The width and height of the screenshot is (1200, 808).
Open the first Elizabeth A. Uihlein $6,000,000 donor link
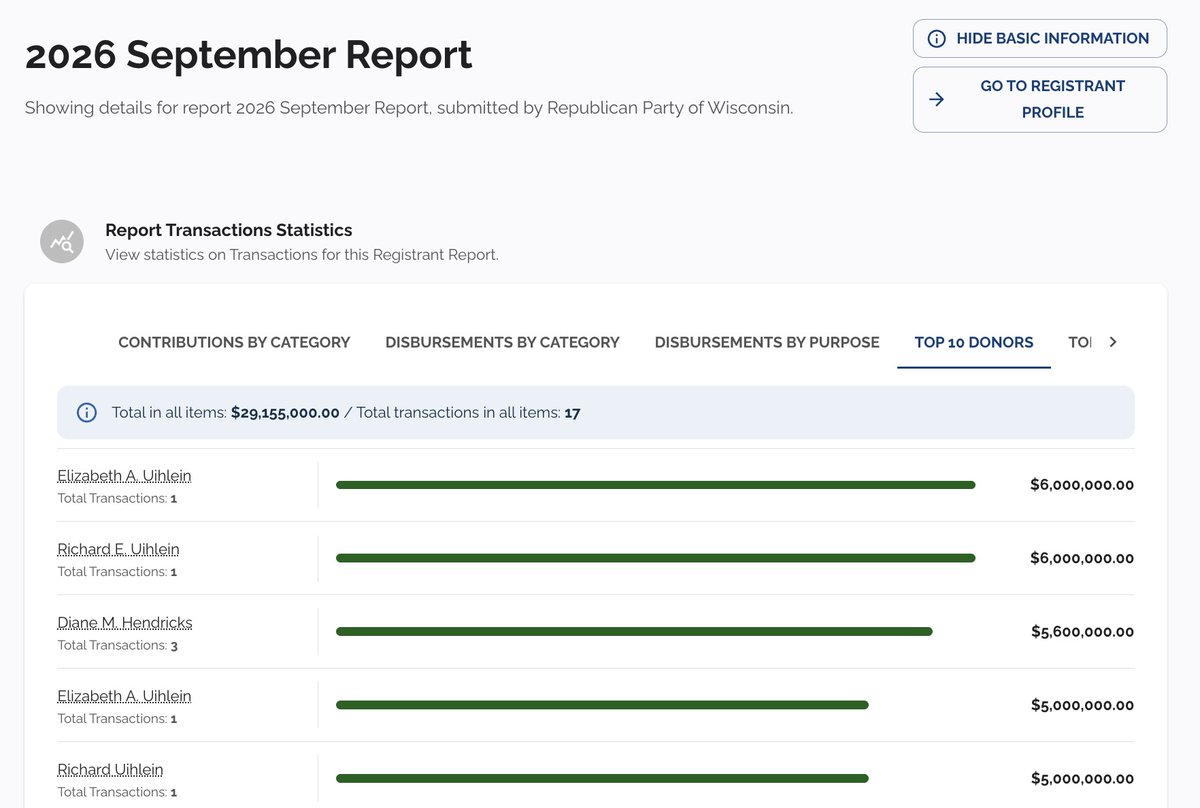[124, 475]
